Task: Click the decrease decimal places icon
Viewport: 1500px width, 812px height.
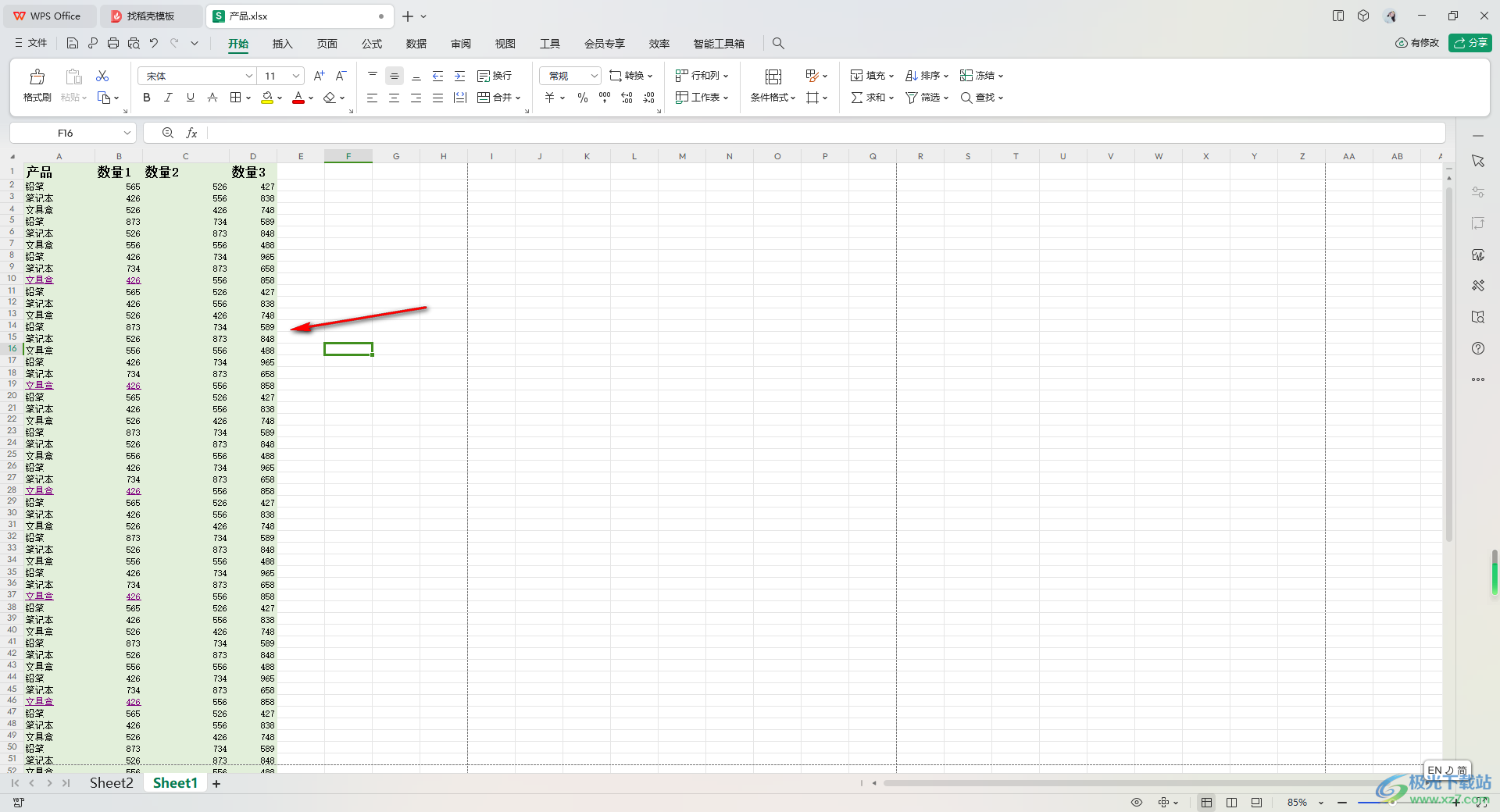Action: 649,98
